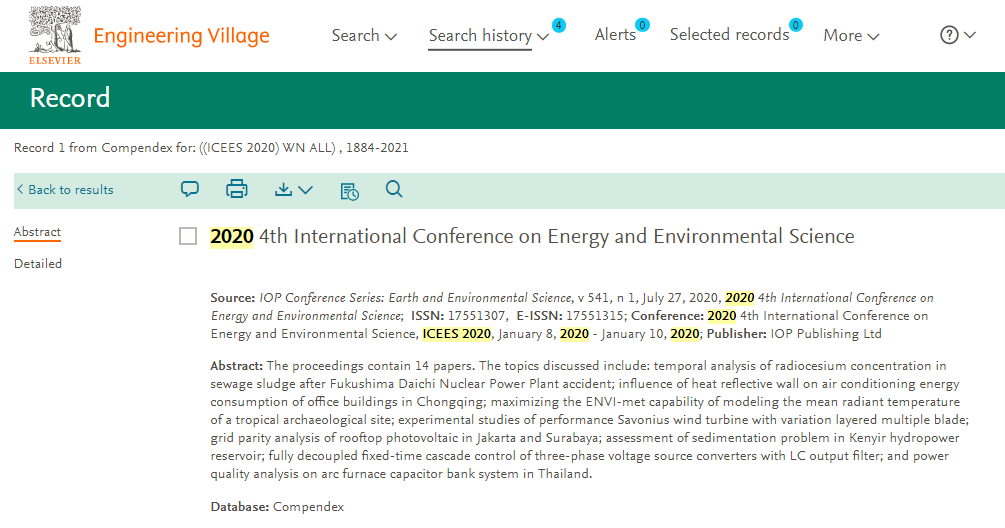
Task: Click the E-ISSN value 17551315
Action: tap(595, 316)
